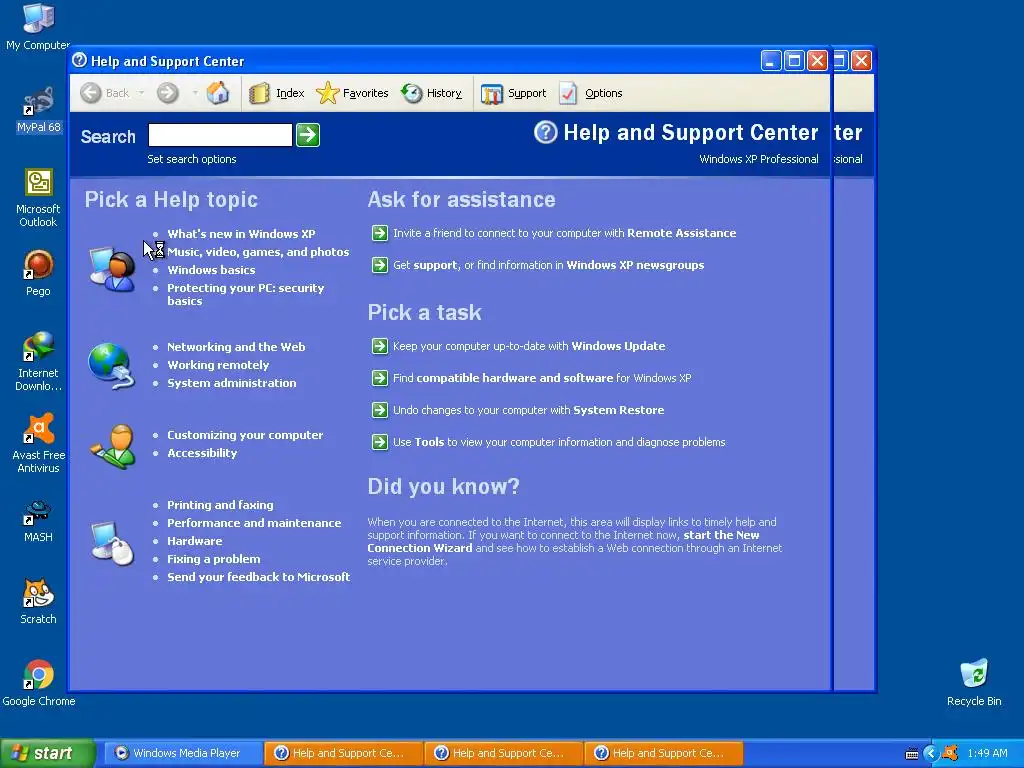This screenshot has width=1024, height=768.
Task: Open Customizing your computer topic
Action: 245,435
